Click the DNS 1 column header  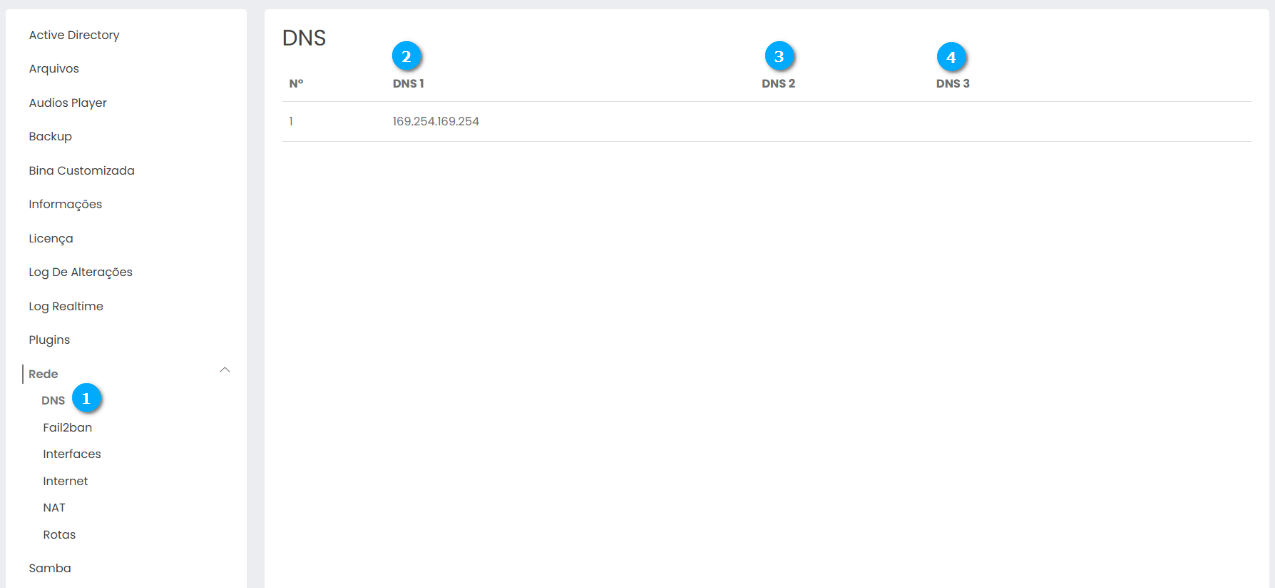pos(408,84)
